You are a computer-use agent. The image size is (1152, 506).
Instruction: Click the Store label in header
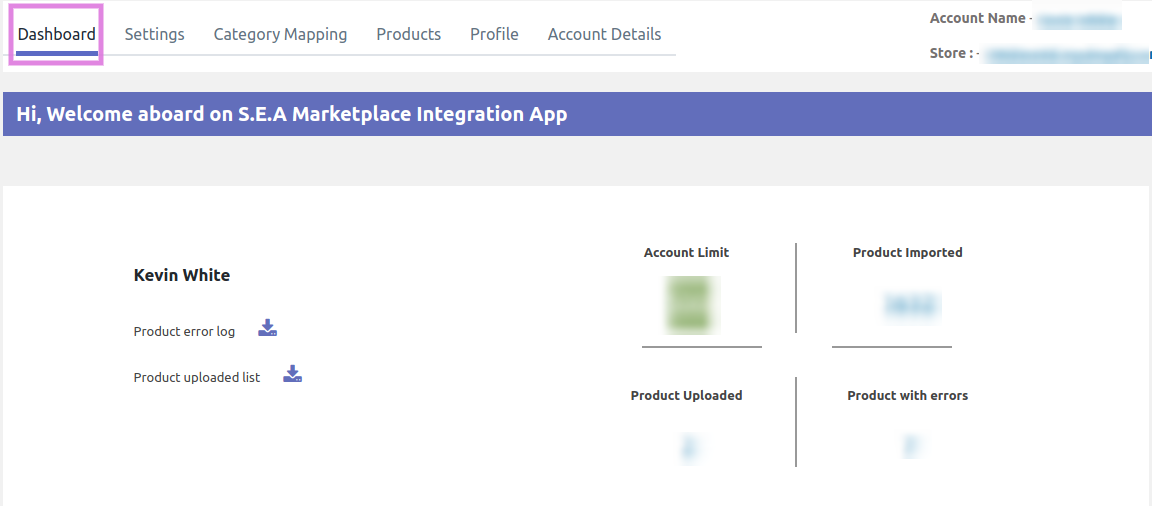(x=951, y=54)
